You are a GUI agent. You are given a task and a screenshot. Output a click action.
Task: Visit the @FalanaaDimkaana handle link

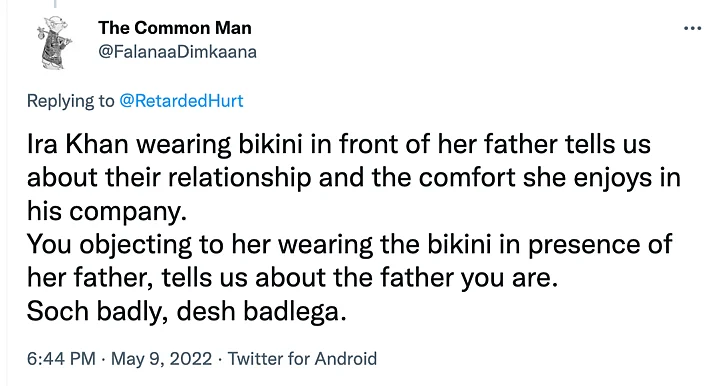pos(177,52)
